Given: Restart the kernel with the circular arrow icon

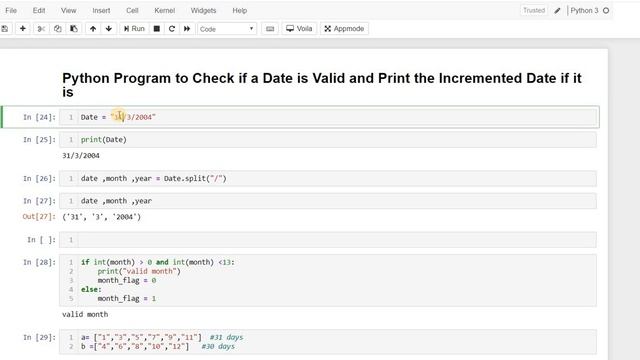Looking at the screenshot, I should click(172, 29).
